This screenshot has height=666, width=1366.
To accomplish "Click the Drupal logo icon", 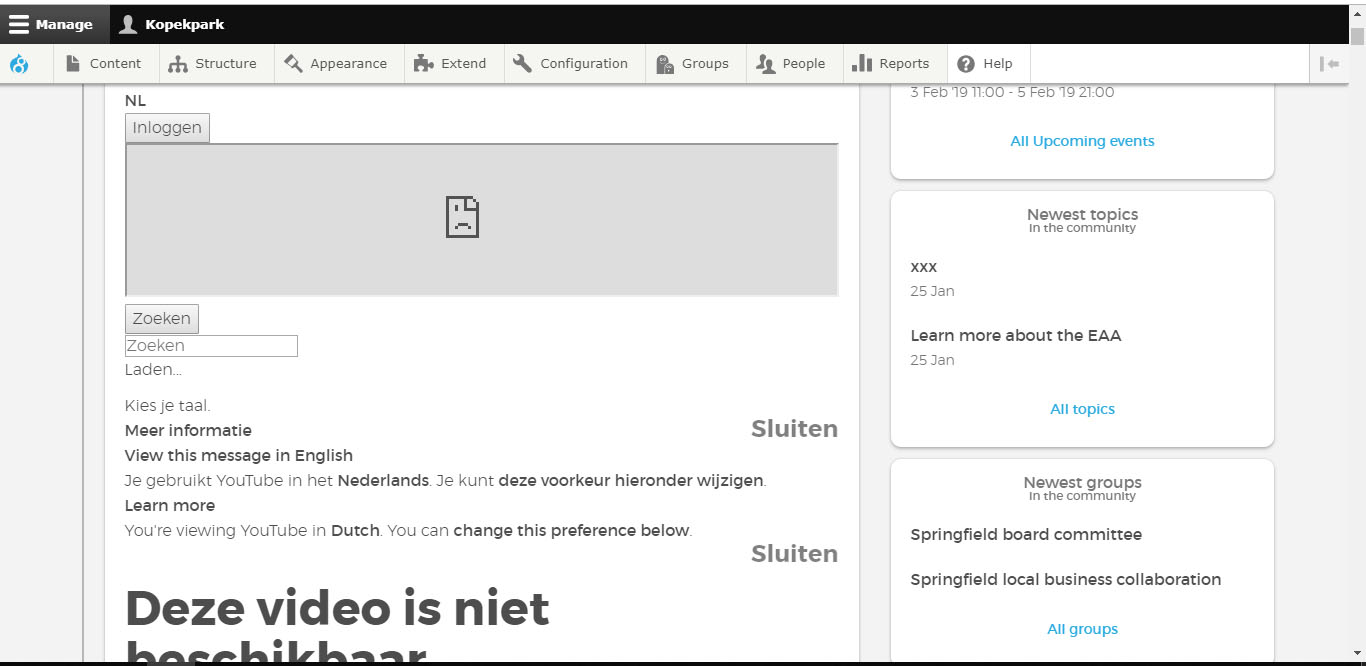I will click(x=19, y=63).
